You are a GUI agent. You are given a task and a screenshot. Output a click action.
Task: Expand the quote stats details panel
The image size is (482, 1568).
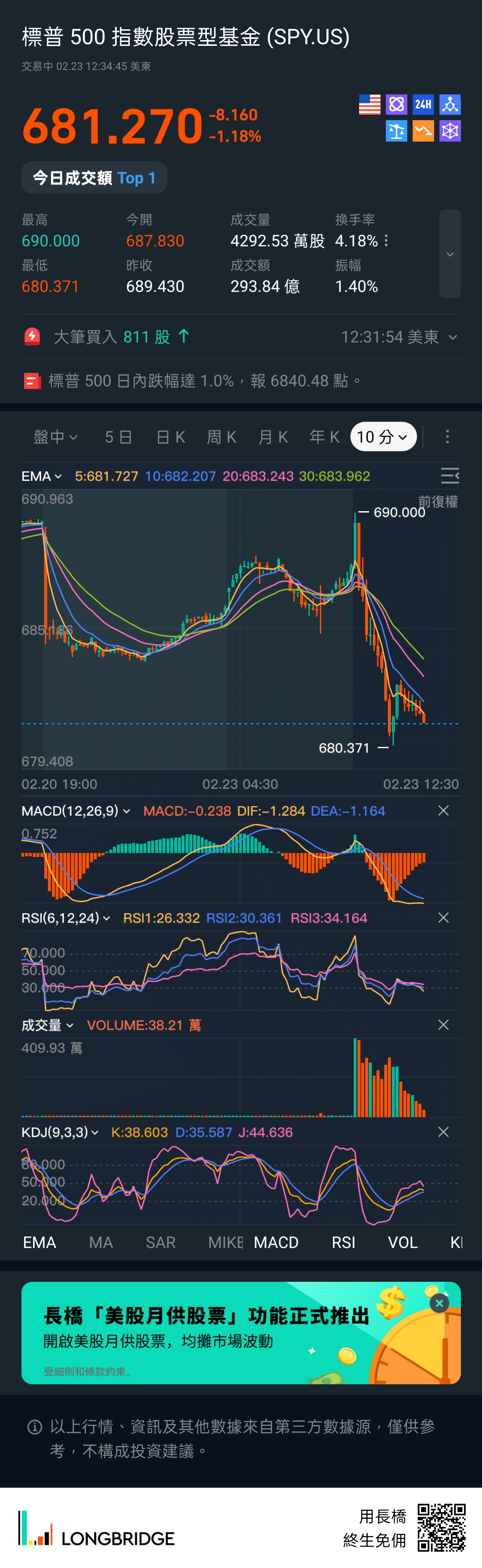tap(450, 254)
